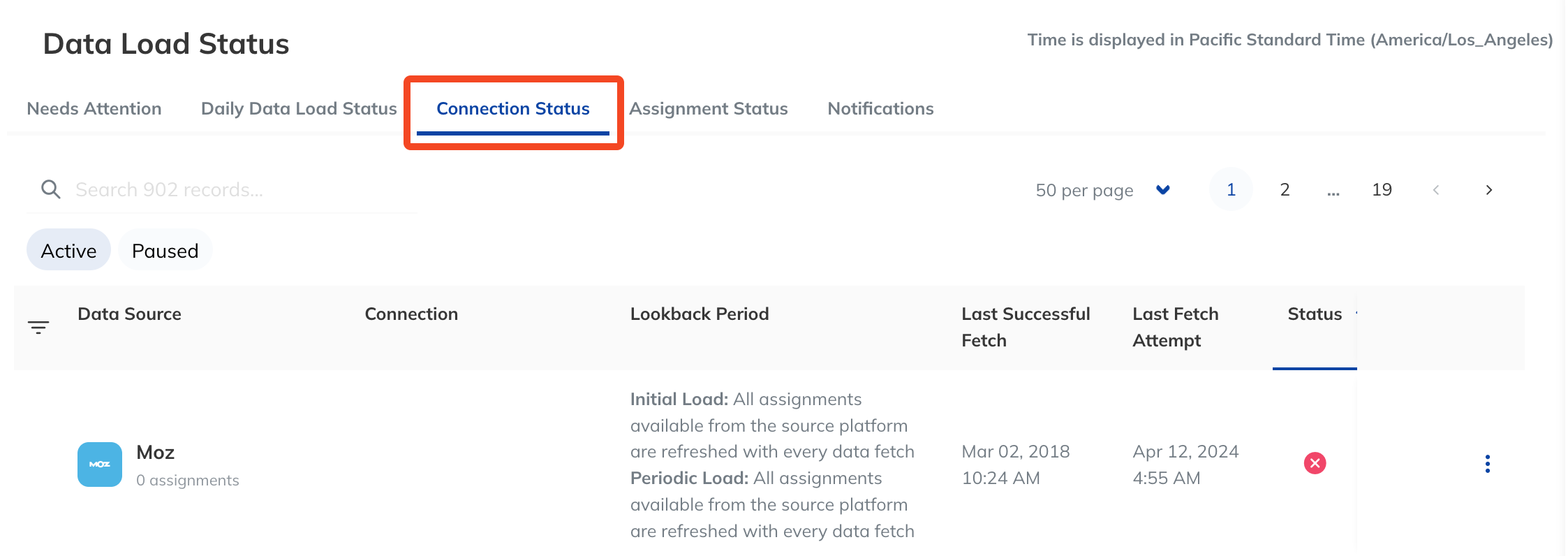The height and width of the screenshot is (556, 1568).
Task: Click the red error status icon
Action: coord(1315,463)
